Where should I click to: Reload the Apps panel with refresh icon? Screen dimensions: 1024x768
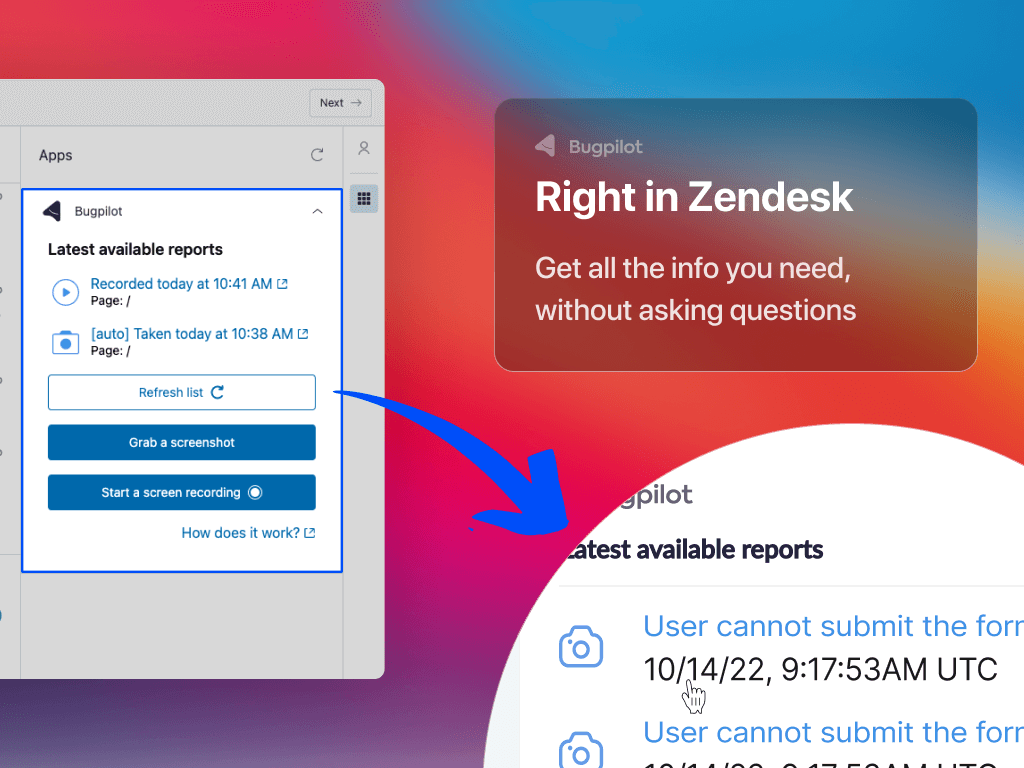tap(317, 155)
